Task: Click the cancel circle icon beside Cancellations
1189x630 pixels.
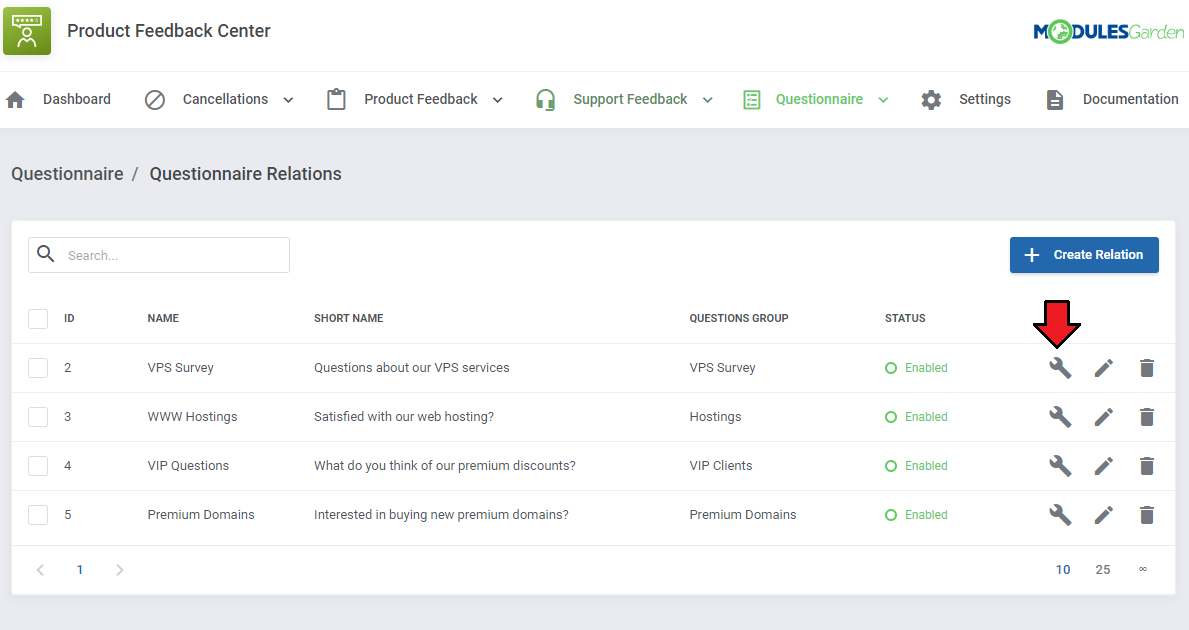Action: (x=155, y=99)
